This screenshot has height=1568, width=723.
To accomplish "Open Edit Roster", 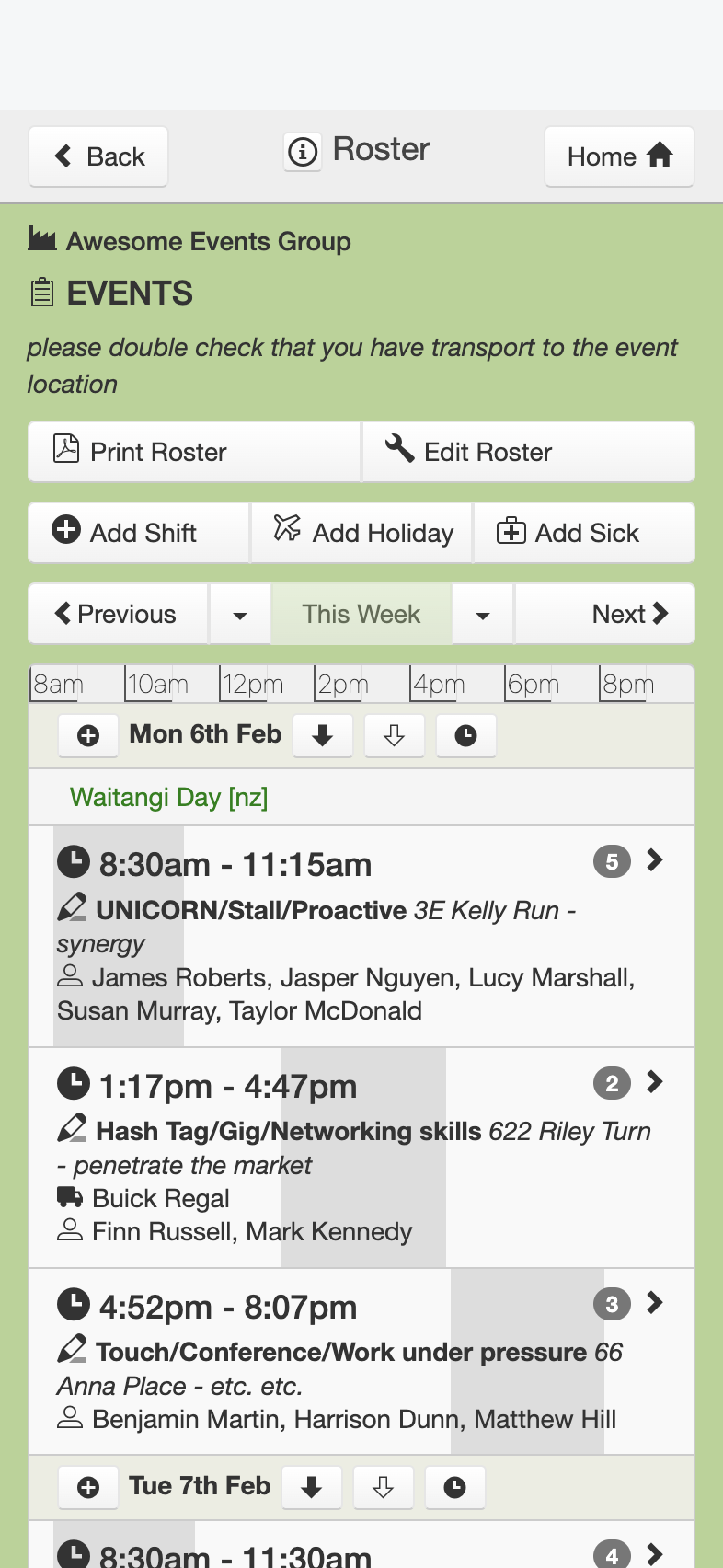I will coord(529,452).
